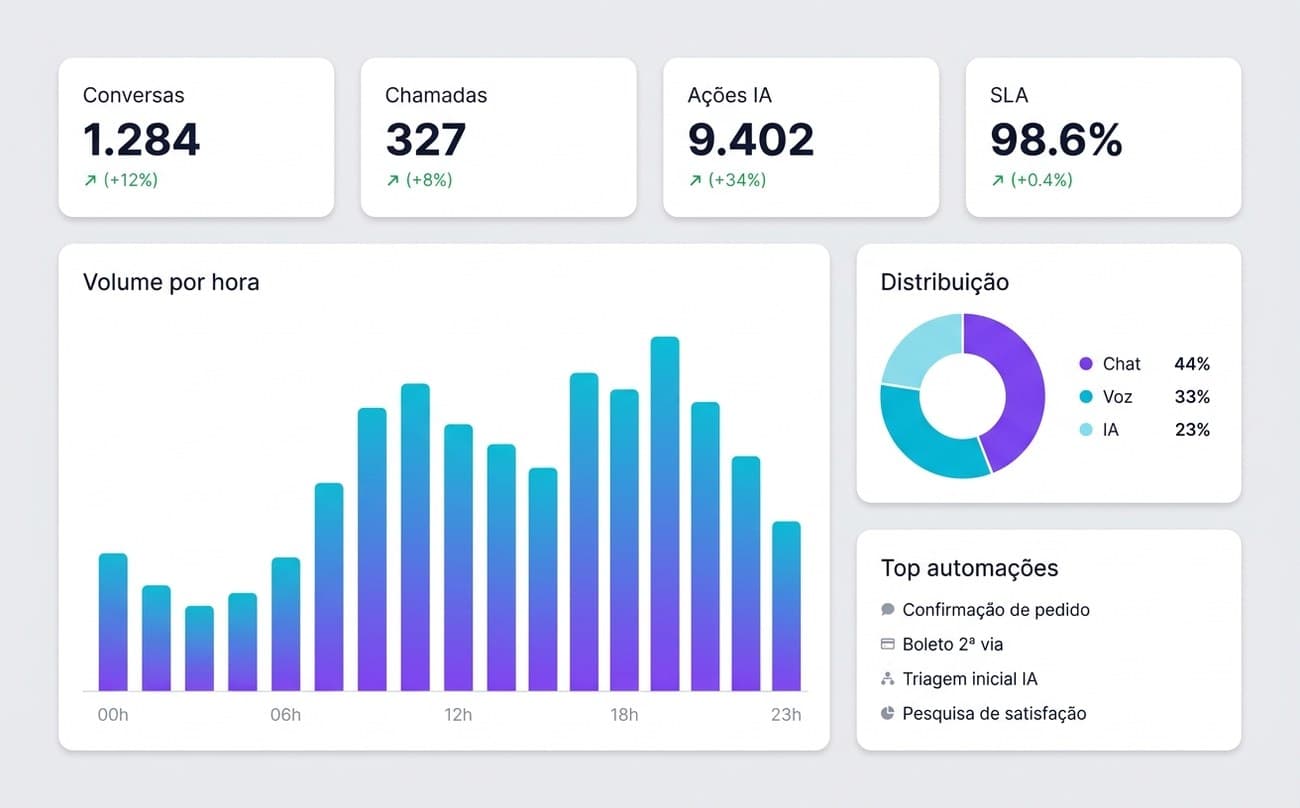Click the Distribuição card title
The height and width of the screenshot is (808, 1300).
(x=945, y=282)
